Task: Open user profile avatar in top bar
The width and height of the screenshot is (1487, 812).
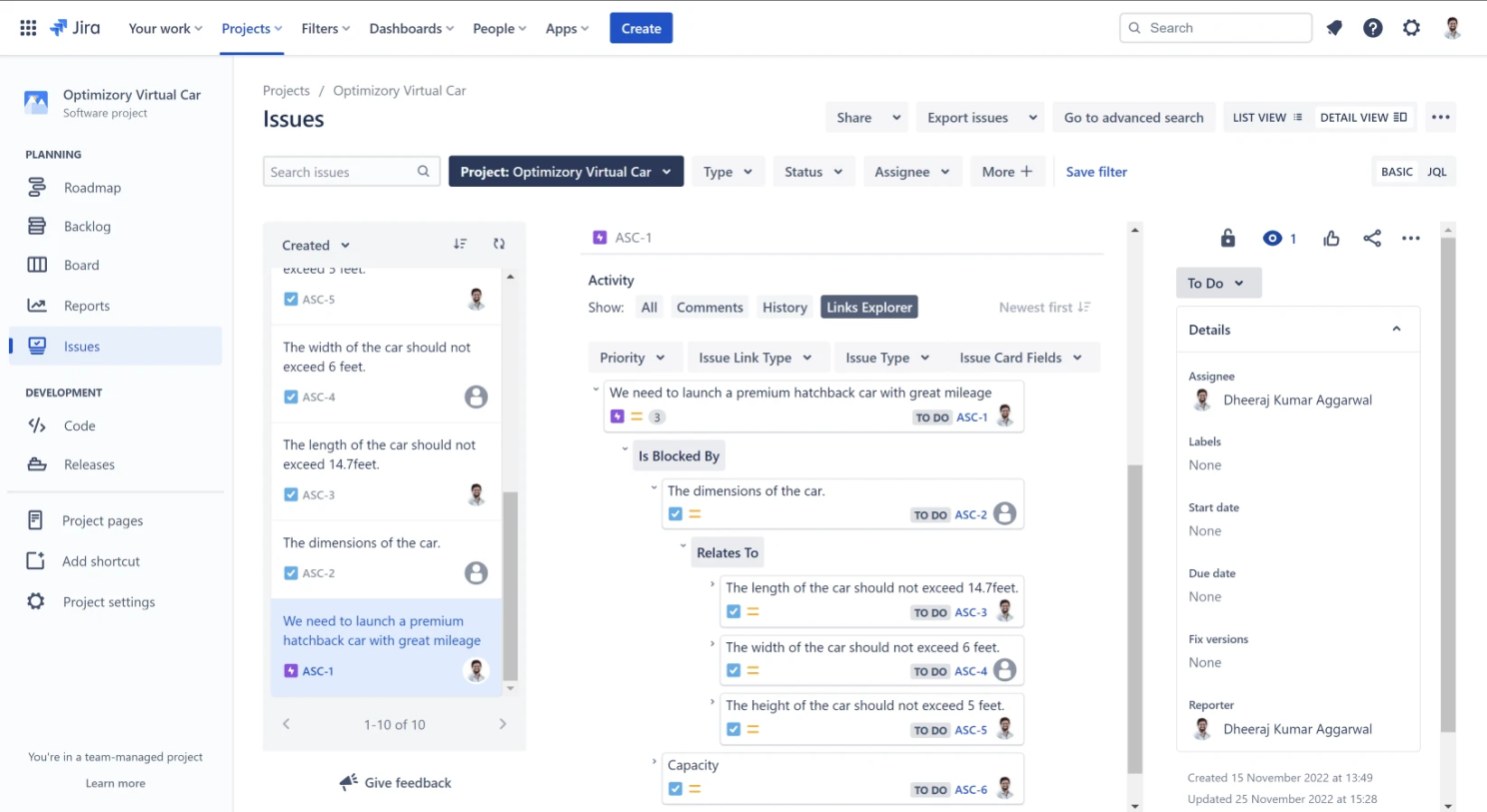Action: [x=1453, y=28]
